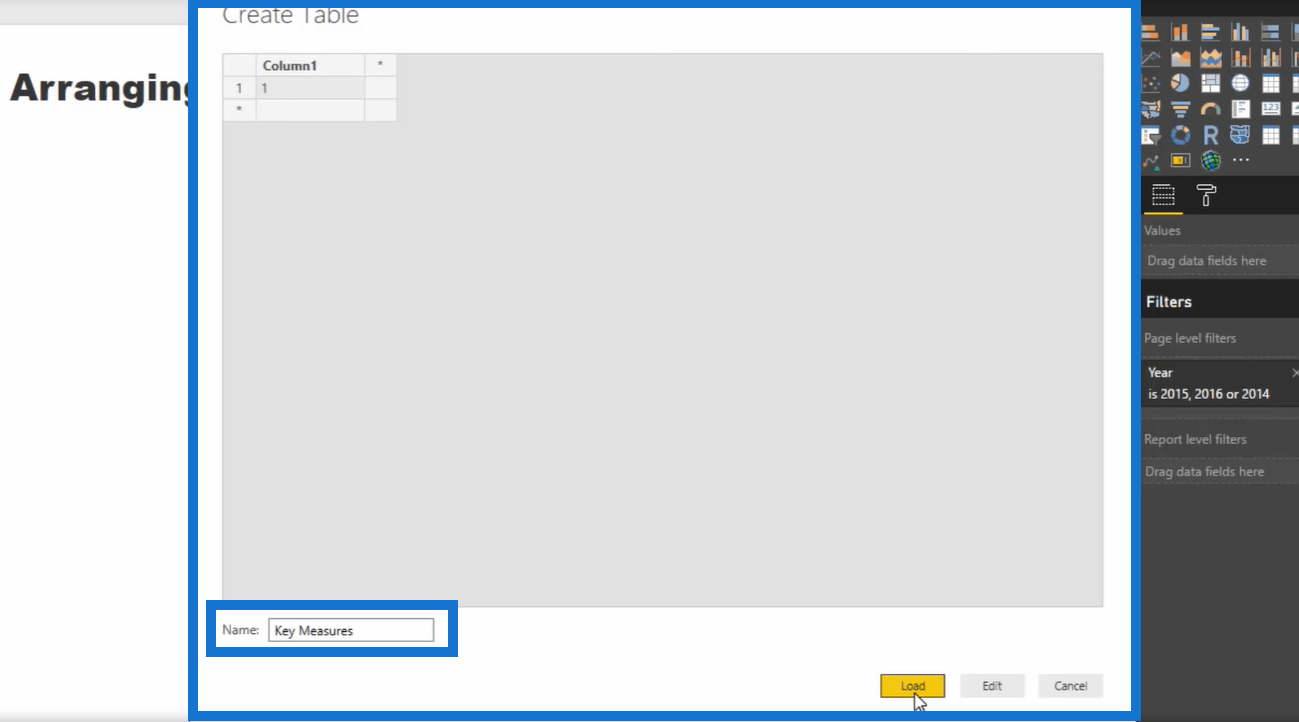Switch to the Fields well tab
The width and height of the screenshot is (1299, 722).
[1163, 195]
